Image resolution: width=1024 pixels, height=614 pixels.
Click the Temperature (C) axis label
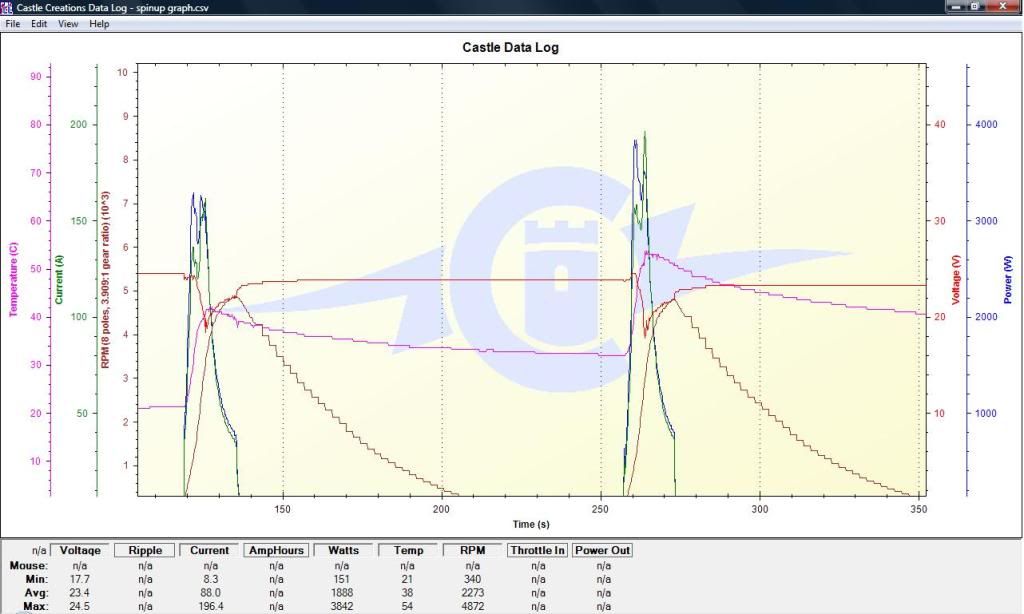click(14, 280)
